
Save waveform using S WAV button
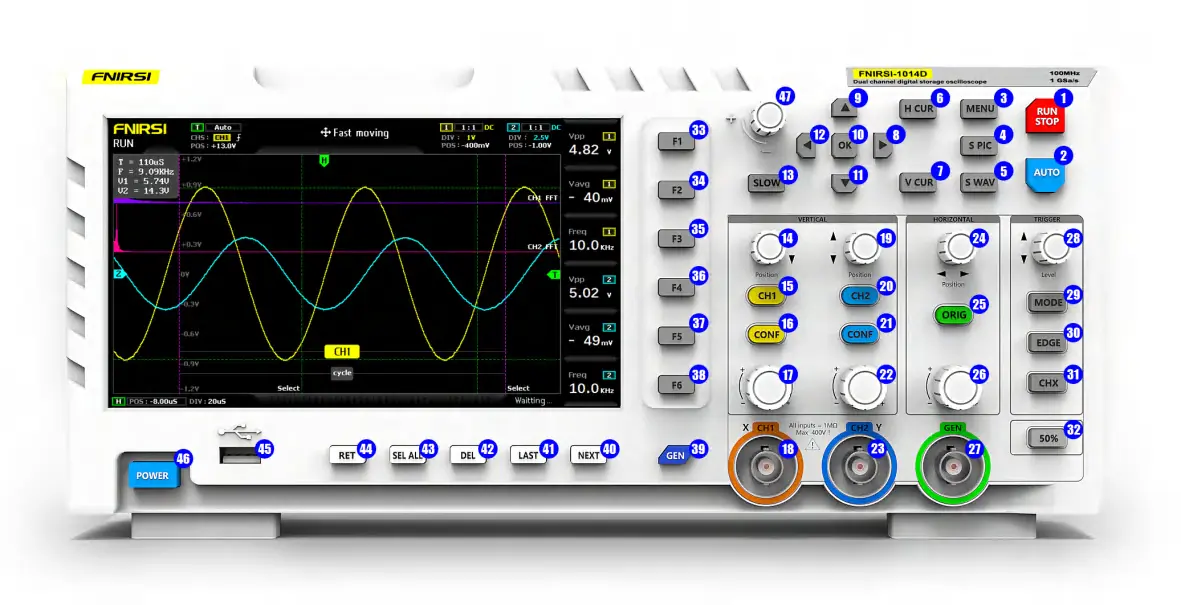pyautogui.click(x=979, y=182)
